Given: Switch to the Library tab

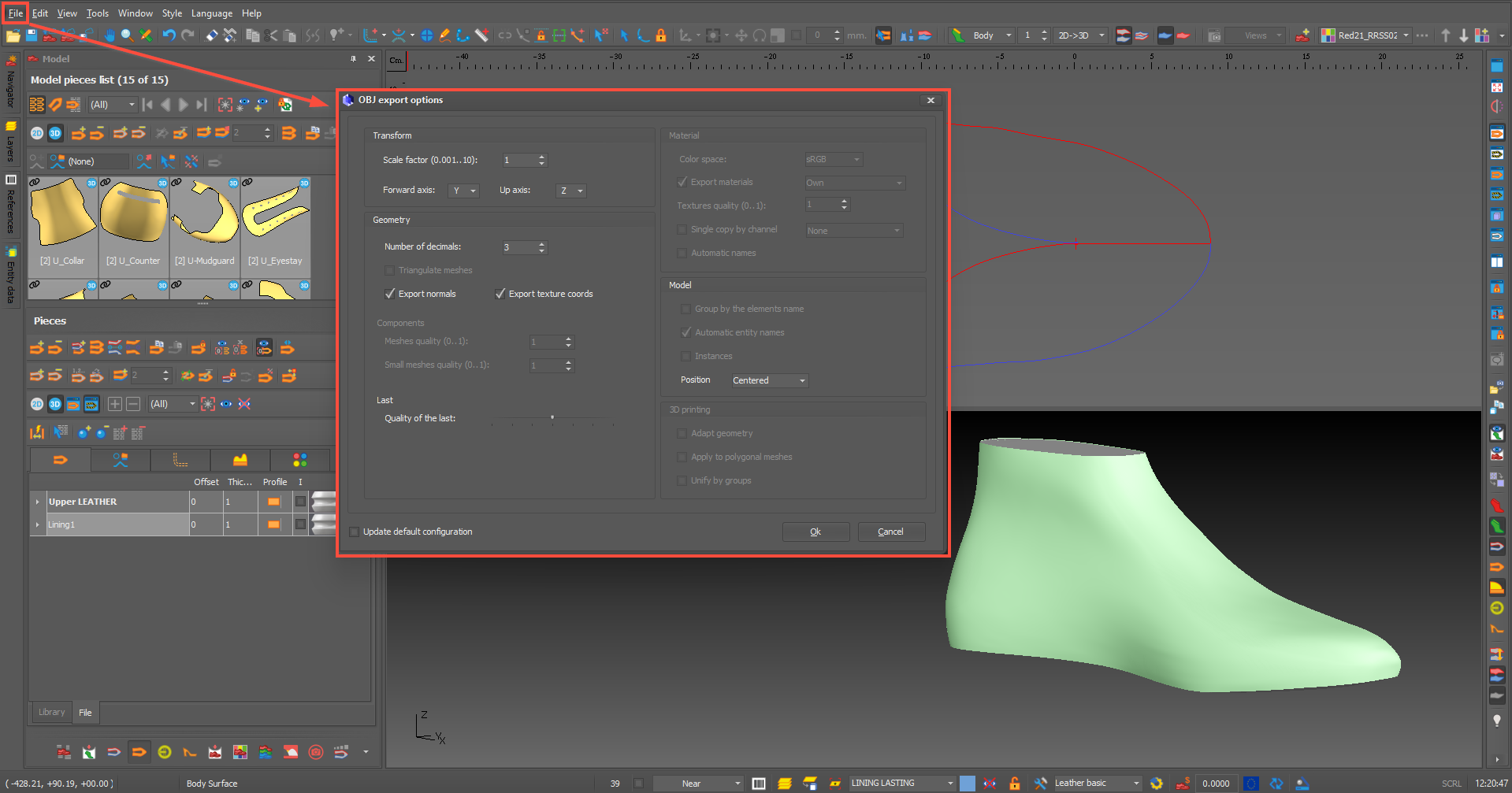Looking at the screenshot, I should (x=52, y=712).
